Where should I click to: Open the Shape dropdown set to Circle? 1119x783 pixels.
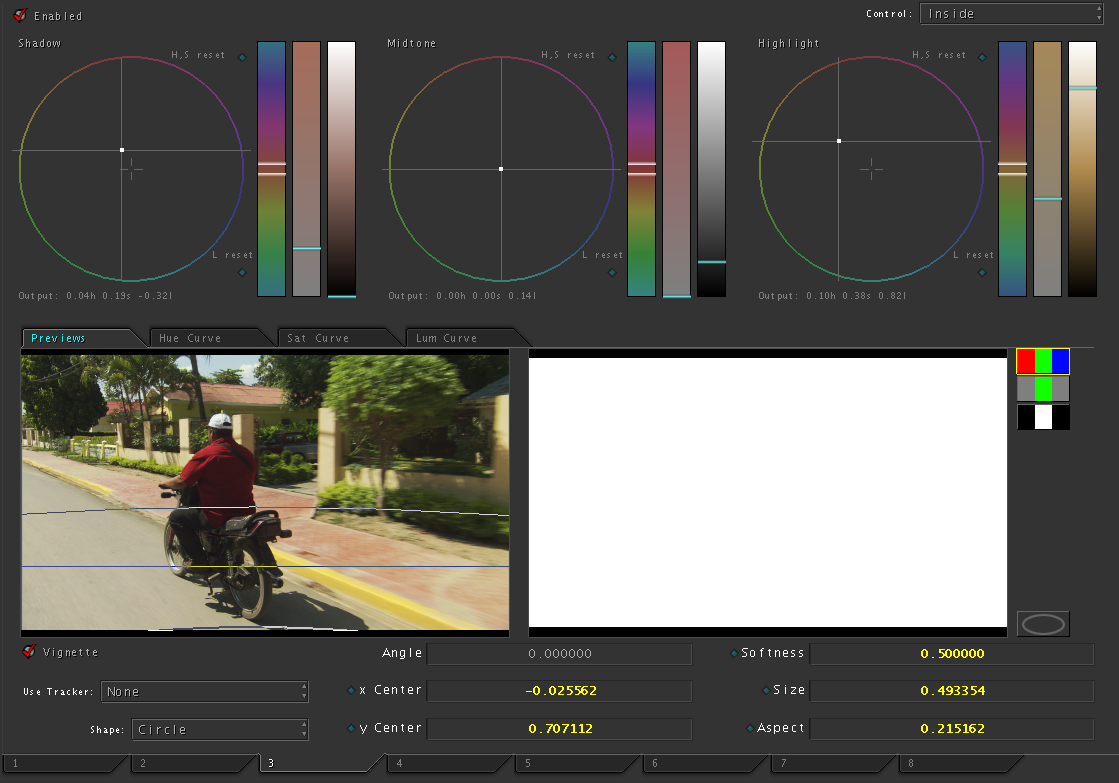click(x=219, y=730)
